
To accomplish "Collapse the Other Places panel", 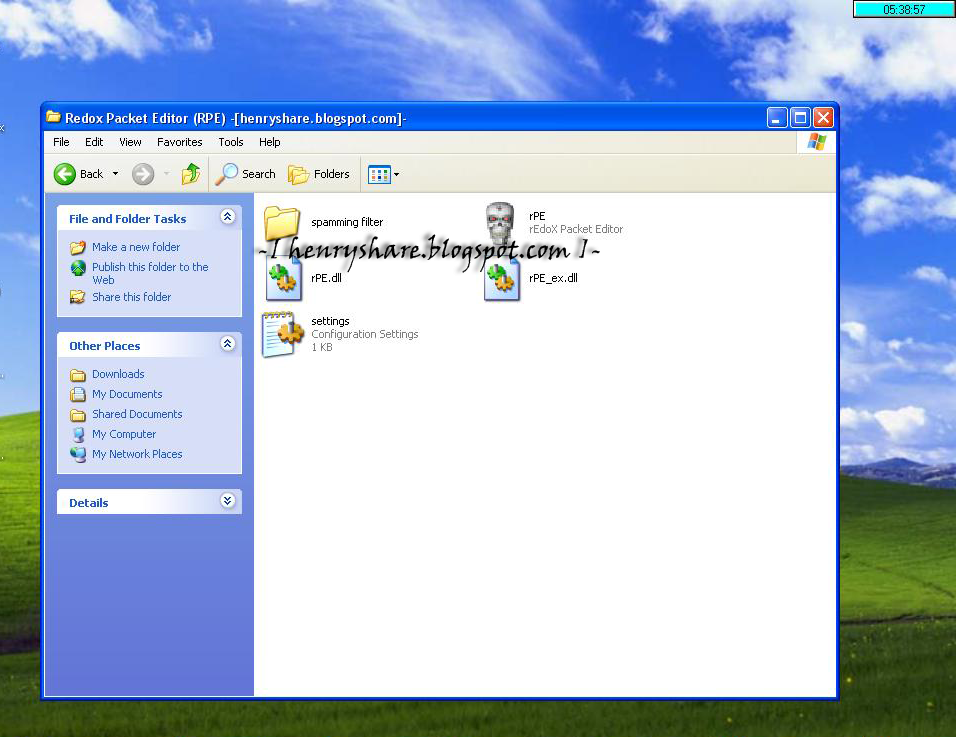I will click(x=228, y=344).
